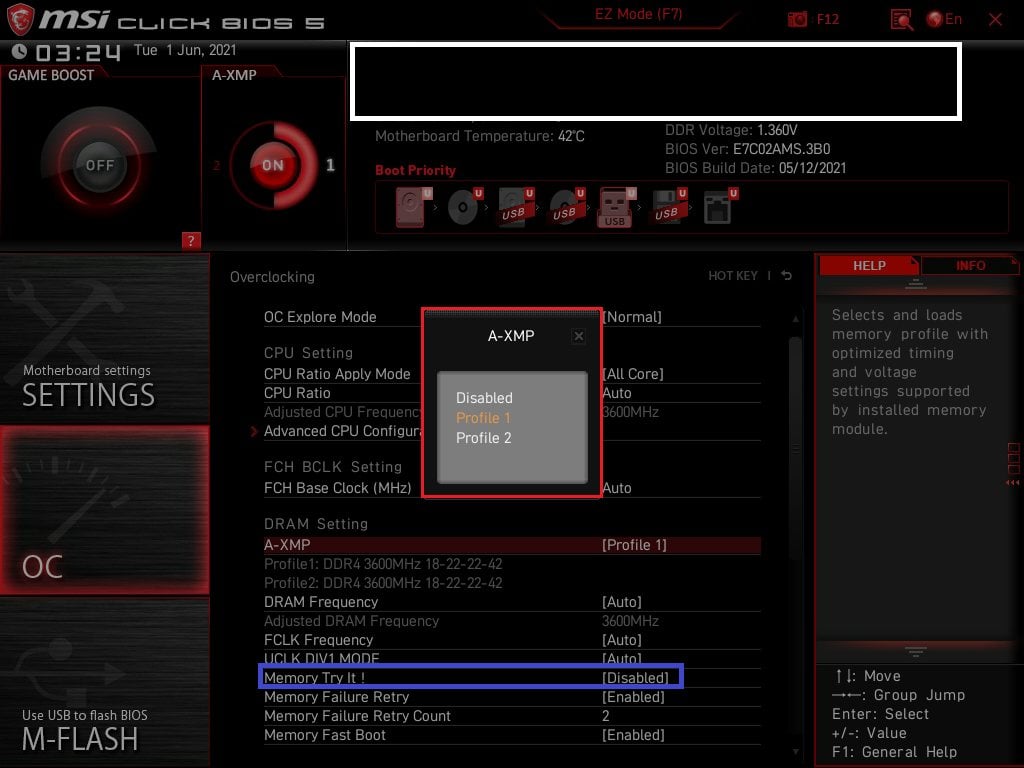Screen dimensions: 1024x768
Task: Click scroll-up arrow at list top
Action: (x=795, y=319)
